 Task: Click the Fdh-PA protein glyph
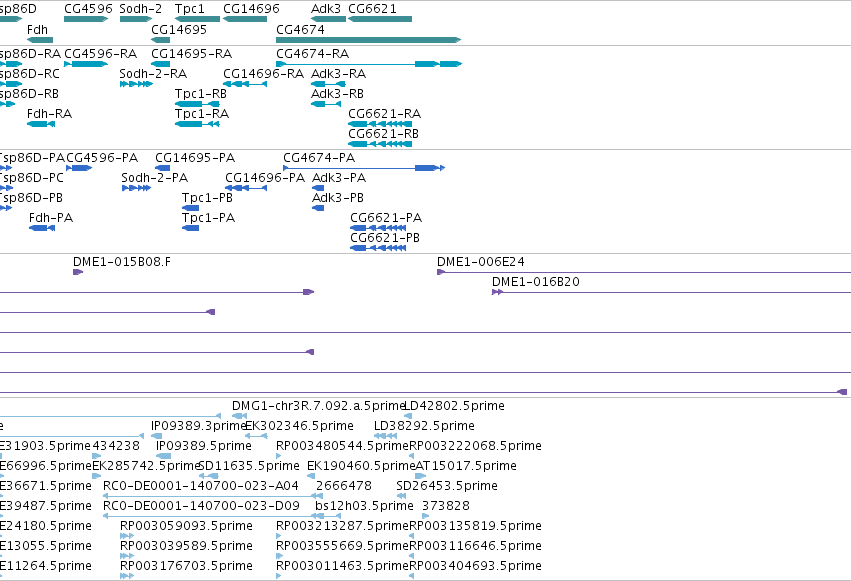pyautogui.click(x=42, y=228)
